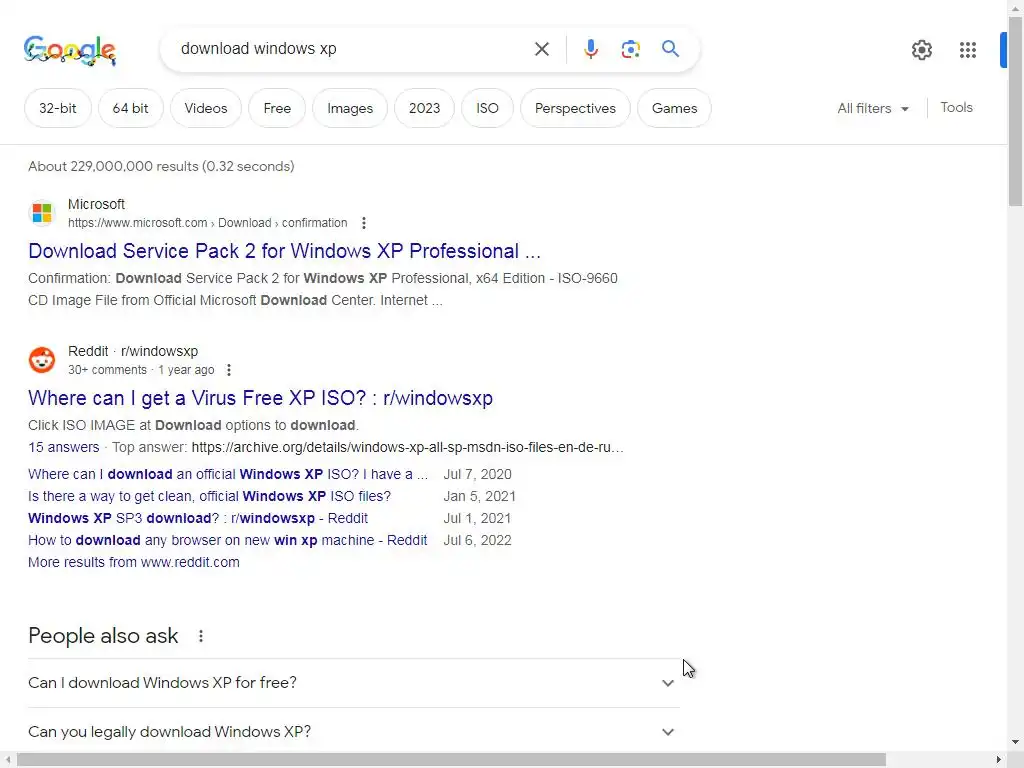Image resolution: width=1024 pixels, height=768 pixels.
Task: Open 'Windows XP SP3 download?' Reddit link
Action: click(198, 519)
